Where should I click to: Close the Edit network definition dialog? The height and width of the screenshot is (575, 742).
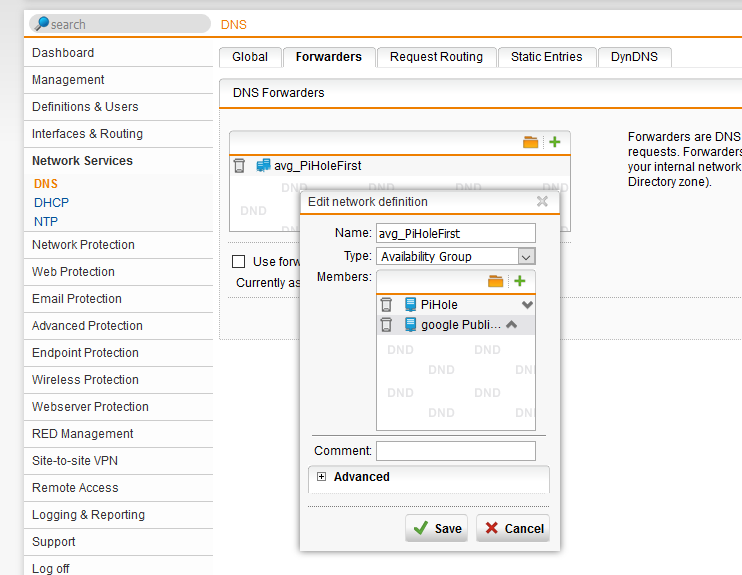coord(542,201)
